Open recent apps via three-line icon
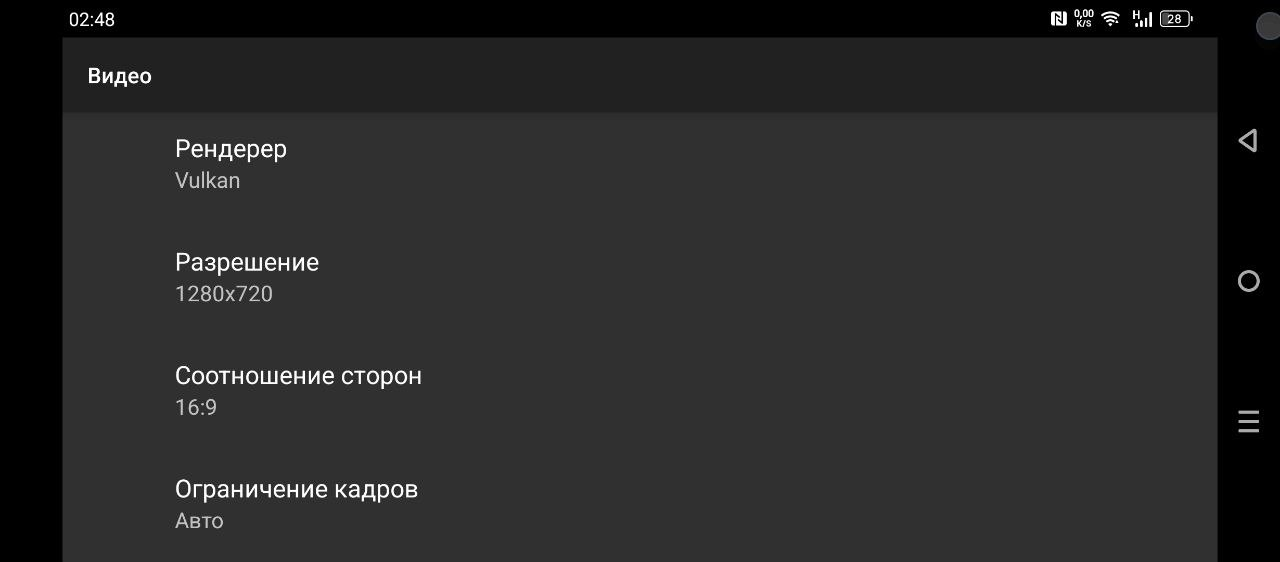The height and width of the screenshot is (562, 1280). point(1248,422)
